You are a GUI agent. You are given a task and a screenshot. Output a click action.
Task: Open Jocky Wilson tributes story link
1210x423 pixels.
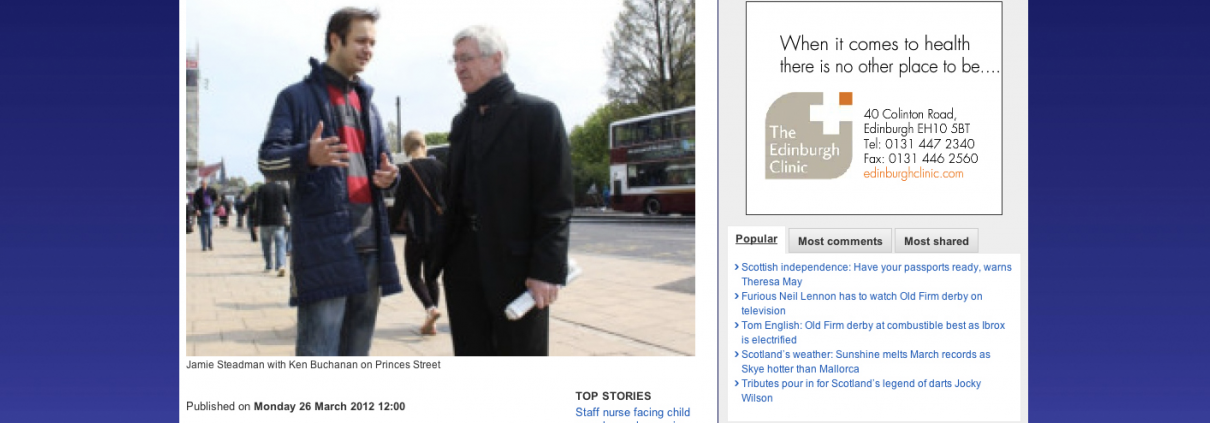(860, 390)
